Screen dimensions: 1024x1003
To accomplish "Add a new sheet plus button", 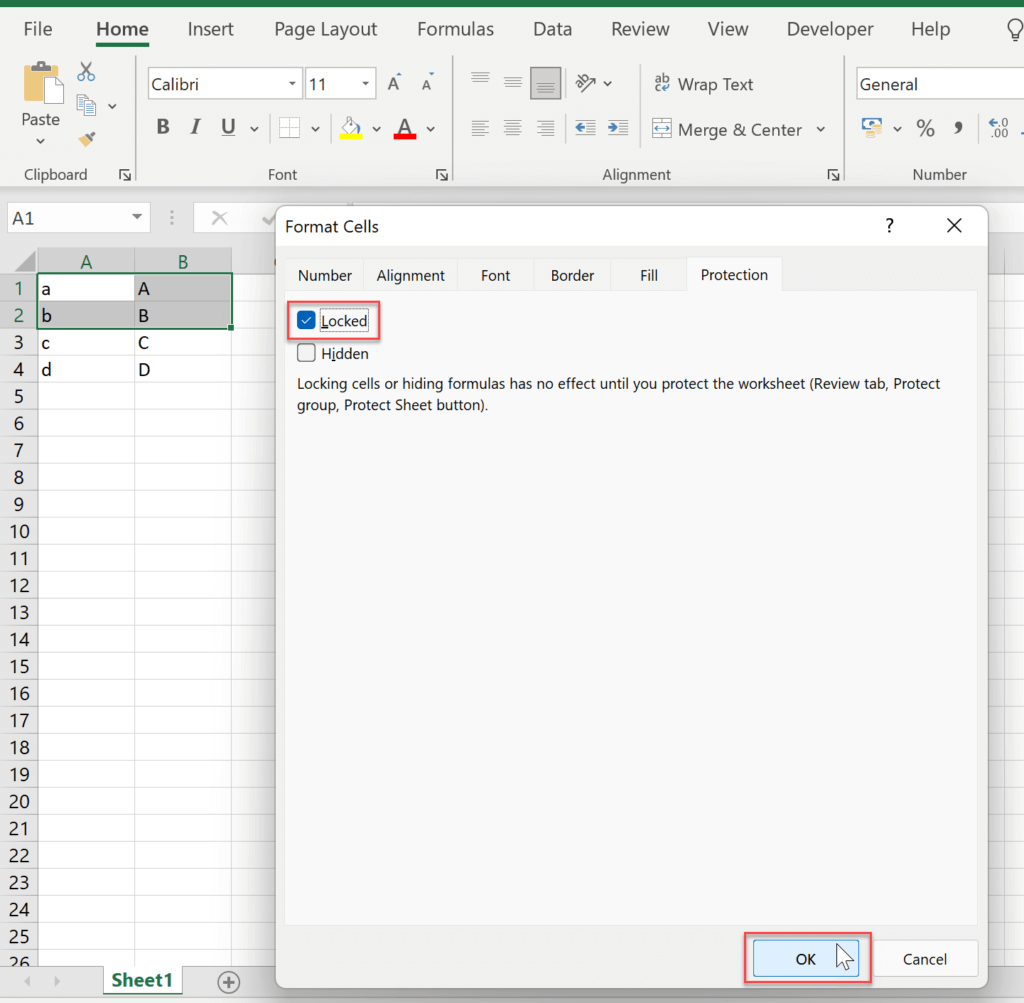I will (x=229, y=981).
